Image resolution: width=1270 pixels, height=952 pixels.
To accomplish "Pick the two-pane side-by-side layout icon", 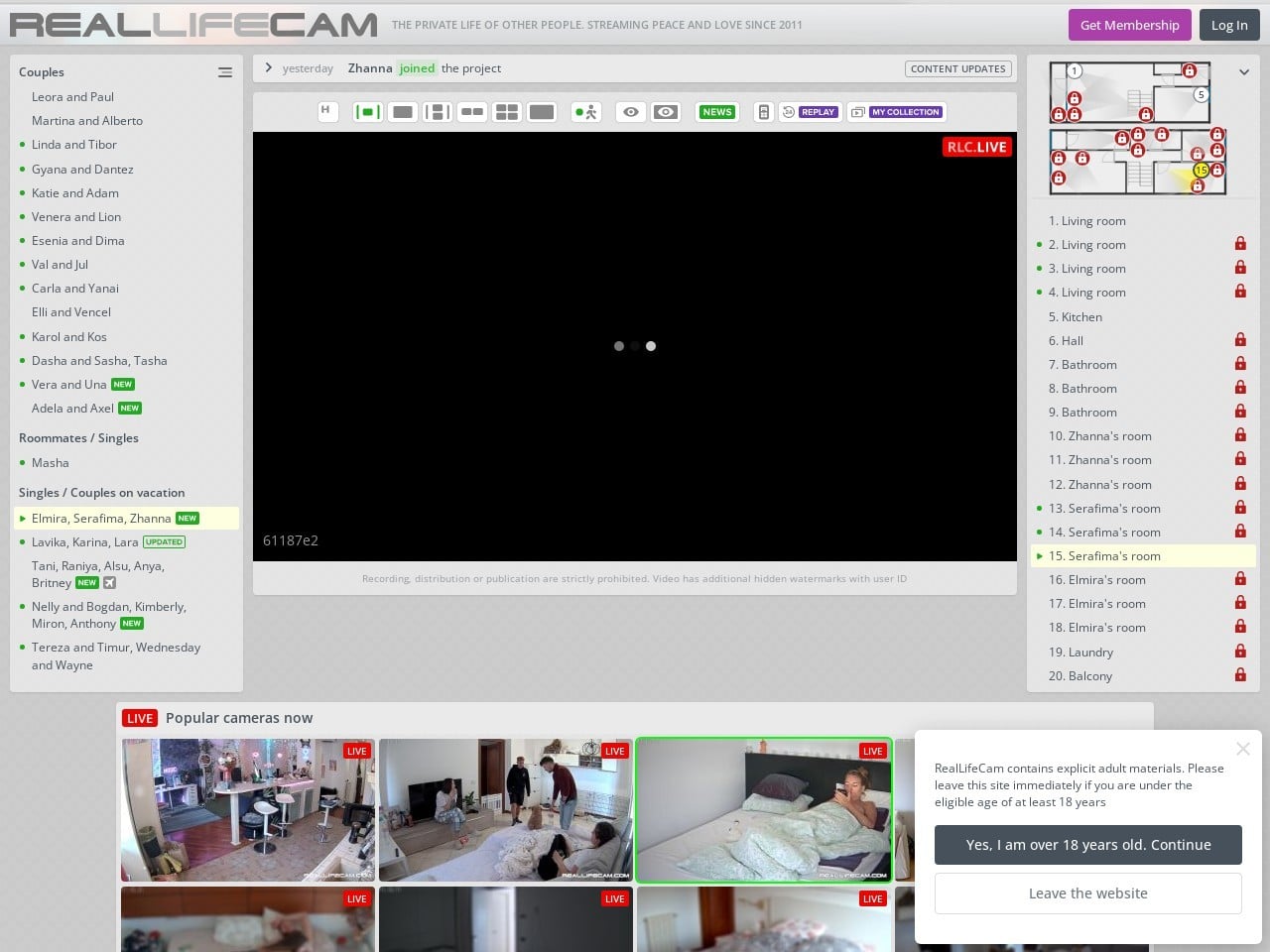I will point(472,112).
